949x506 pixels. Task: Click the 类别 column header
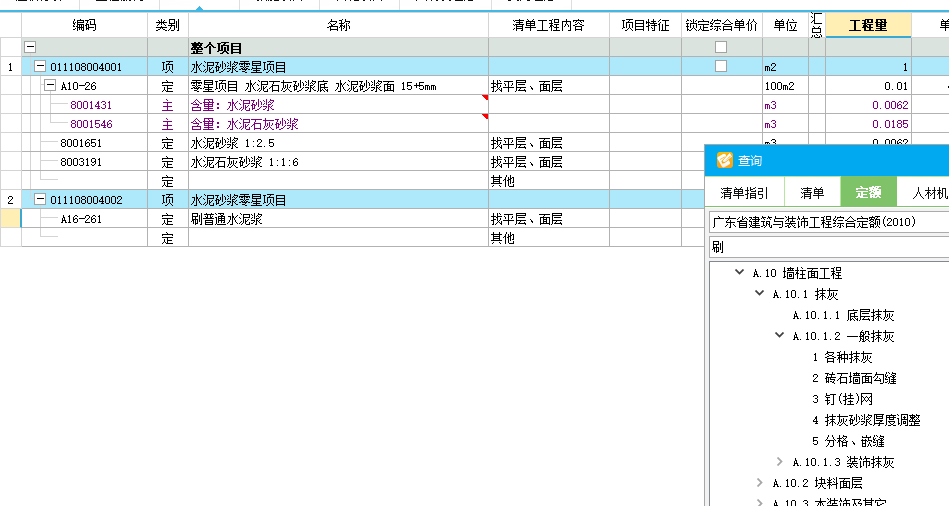(168, 25)
